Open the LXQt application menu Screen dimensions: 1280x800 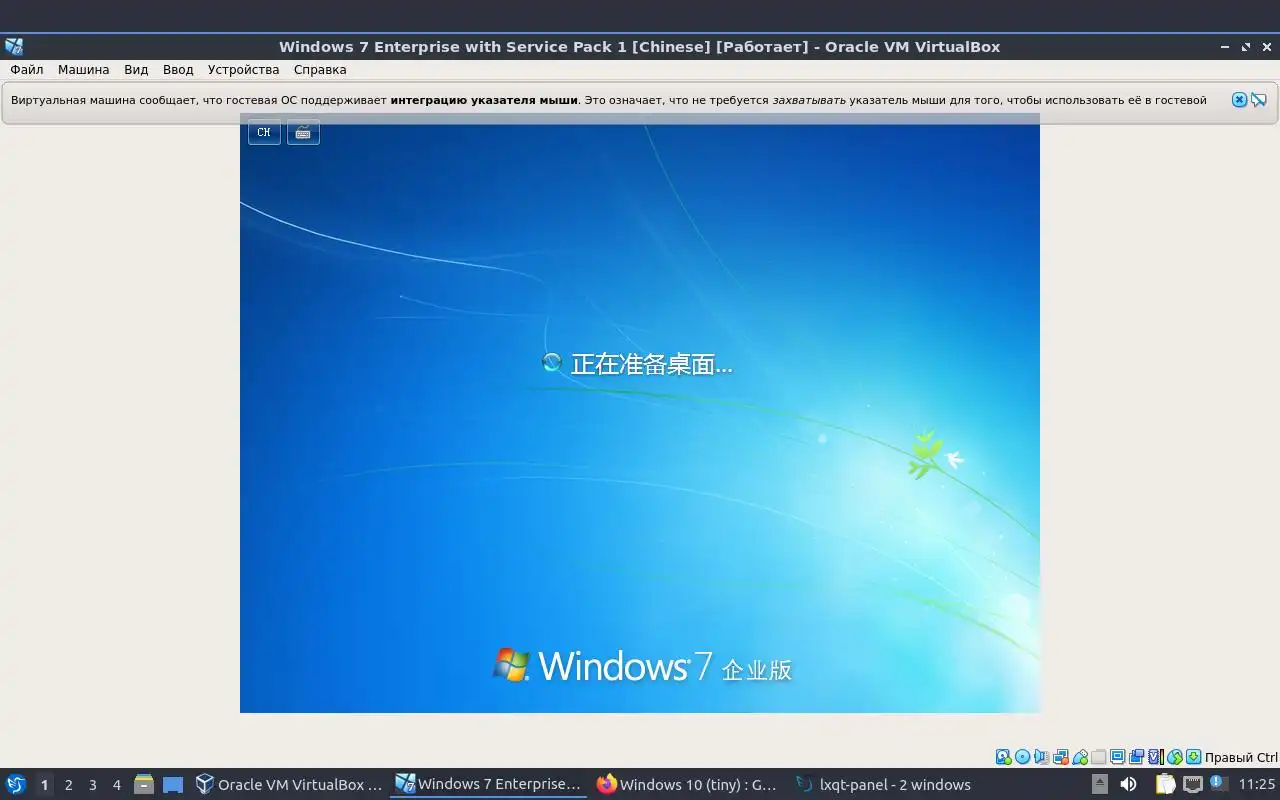(x=16, y=784)
